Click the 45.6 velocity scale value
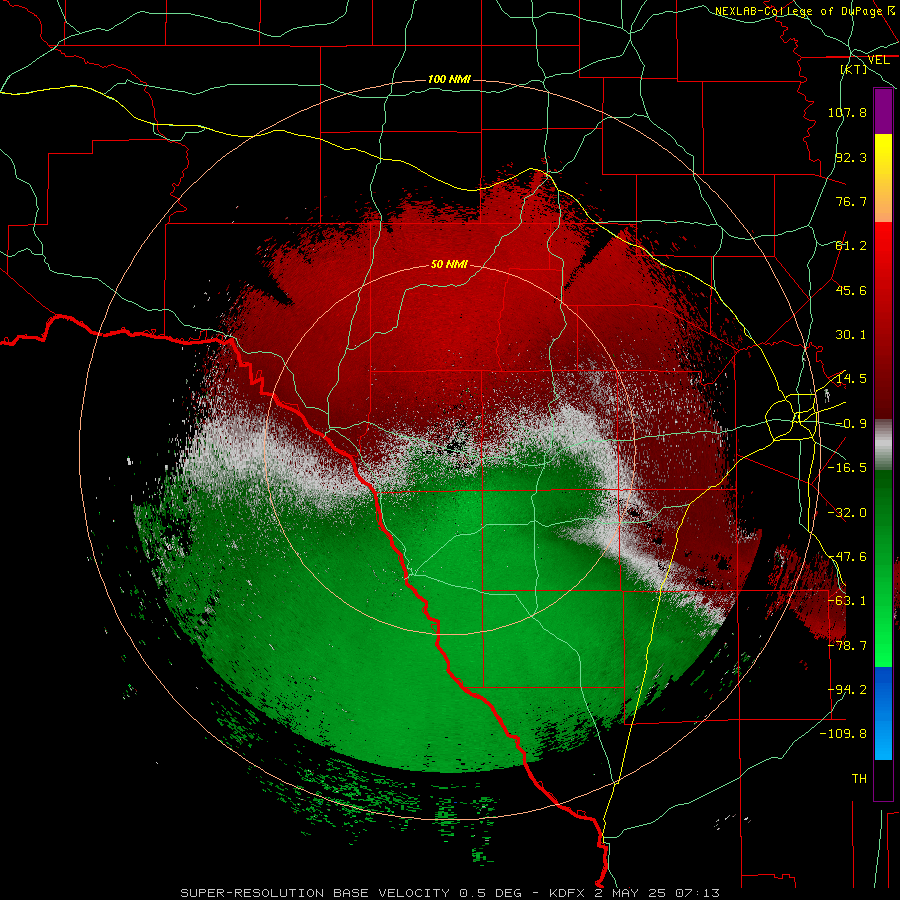This screenshot has height=900, width=900. coord(851,290)
